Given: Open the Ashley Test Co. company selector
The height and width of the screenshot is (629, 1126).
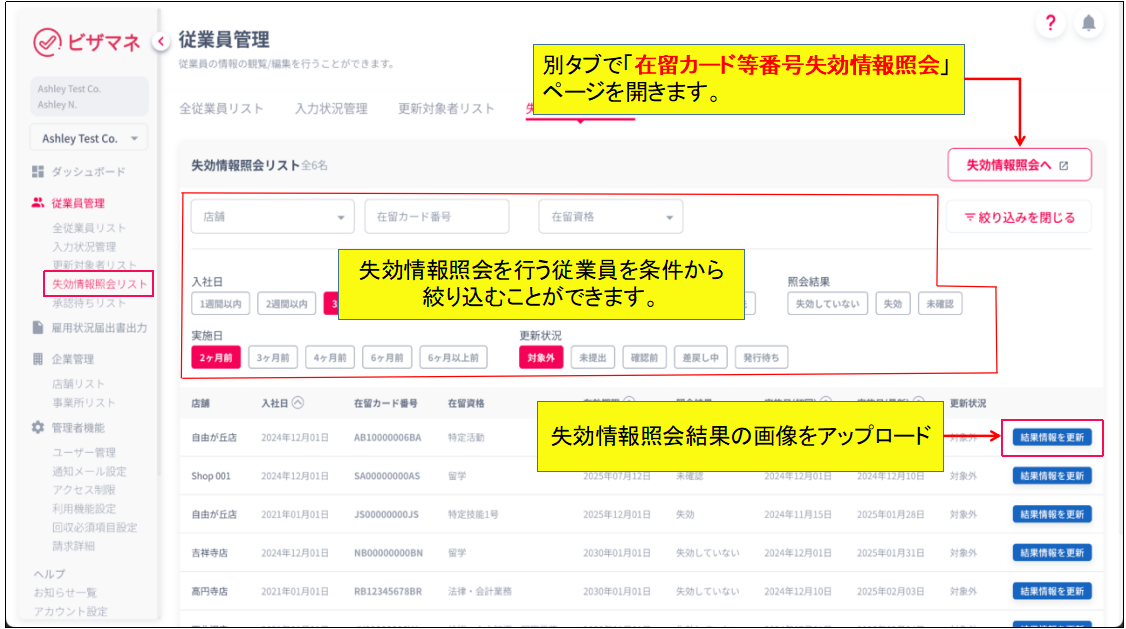Looking at the screenshot, I should coord(89,138).
